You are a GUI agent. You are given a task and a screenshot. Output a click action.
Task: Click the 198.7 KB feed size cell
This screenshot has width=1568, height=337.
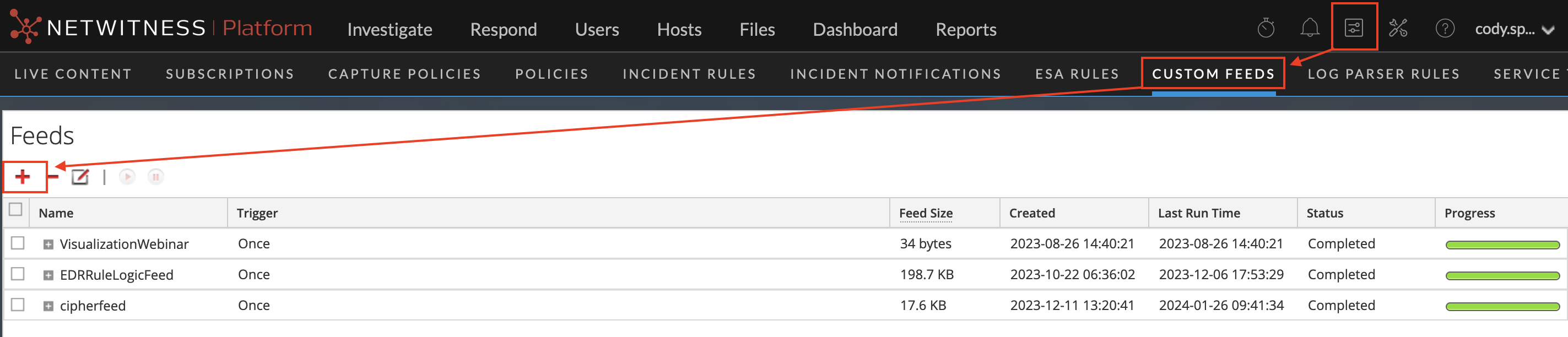point(927,275)
